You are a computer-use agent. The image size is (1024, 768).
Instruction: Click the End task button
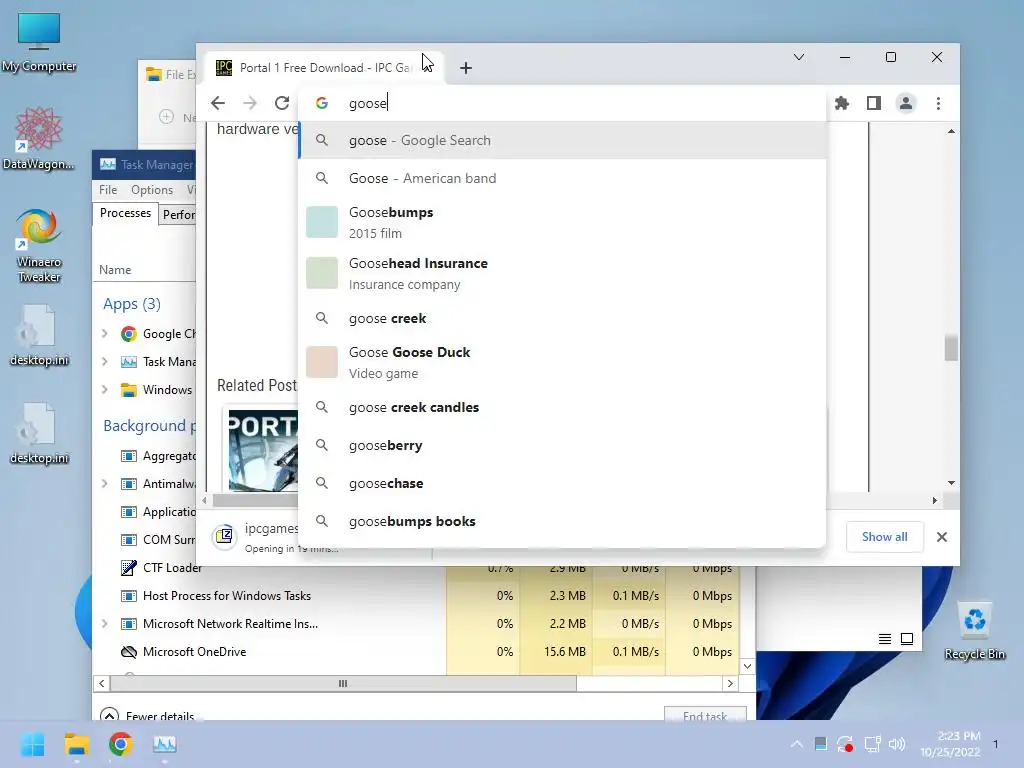pos(705,715)
